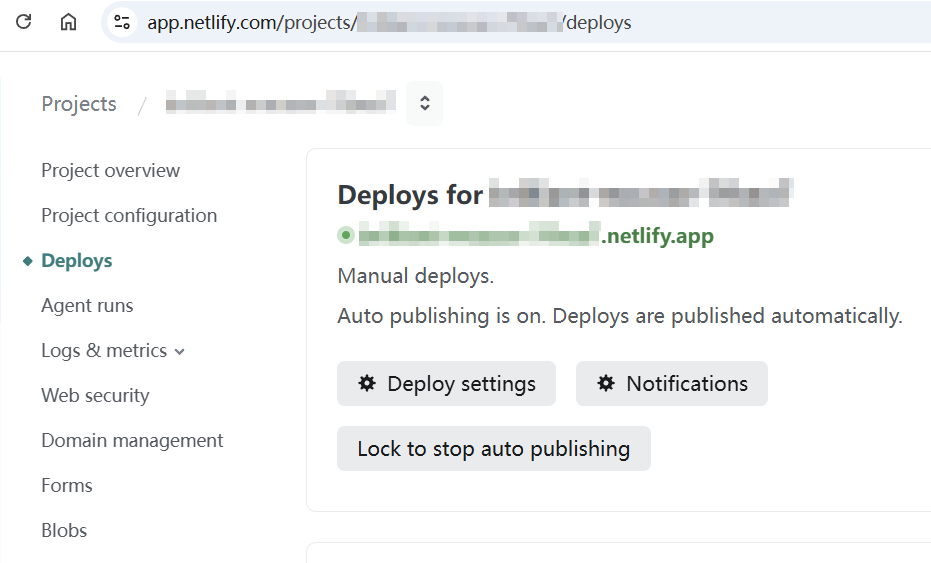Navigate to Domain management

pyautogui.click(x=132, y=440)
